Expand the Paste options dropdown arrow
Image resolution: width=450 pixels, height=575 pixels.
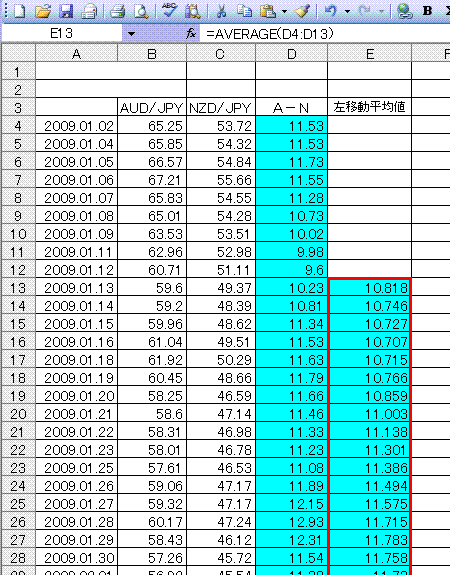285,12
